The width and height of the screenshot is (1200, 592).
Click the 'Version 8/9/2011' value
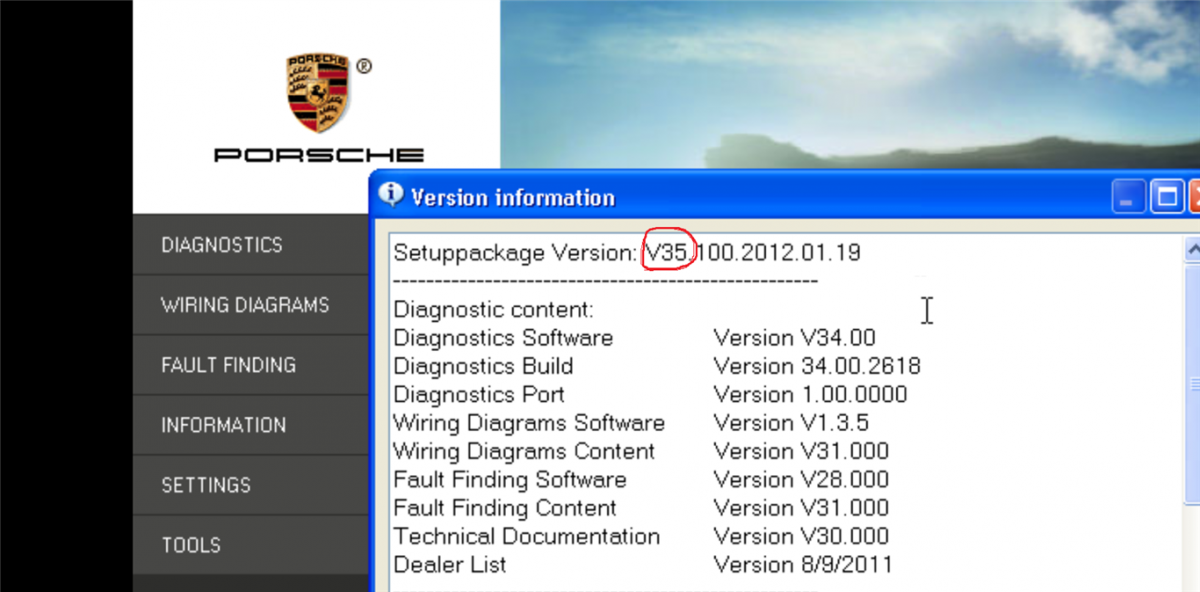pyautogui.click(x=803, y=564)
